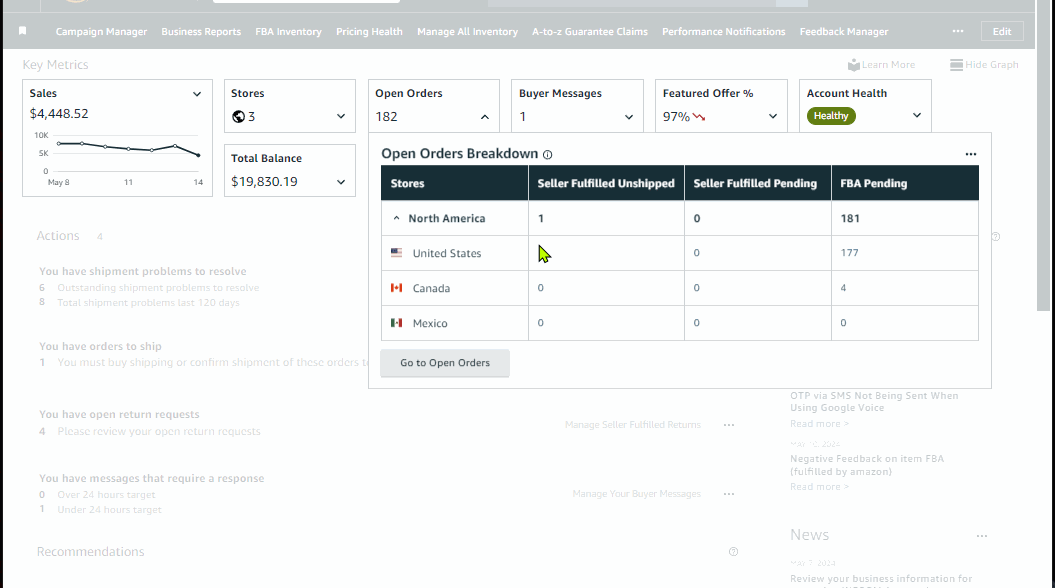This screenshot has width=1055, height=588.
Task: Click the Go to Open Orders button
Action: coord(445,363)
